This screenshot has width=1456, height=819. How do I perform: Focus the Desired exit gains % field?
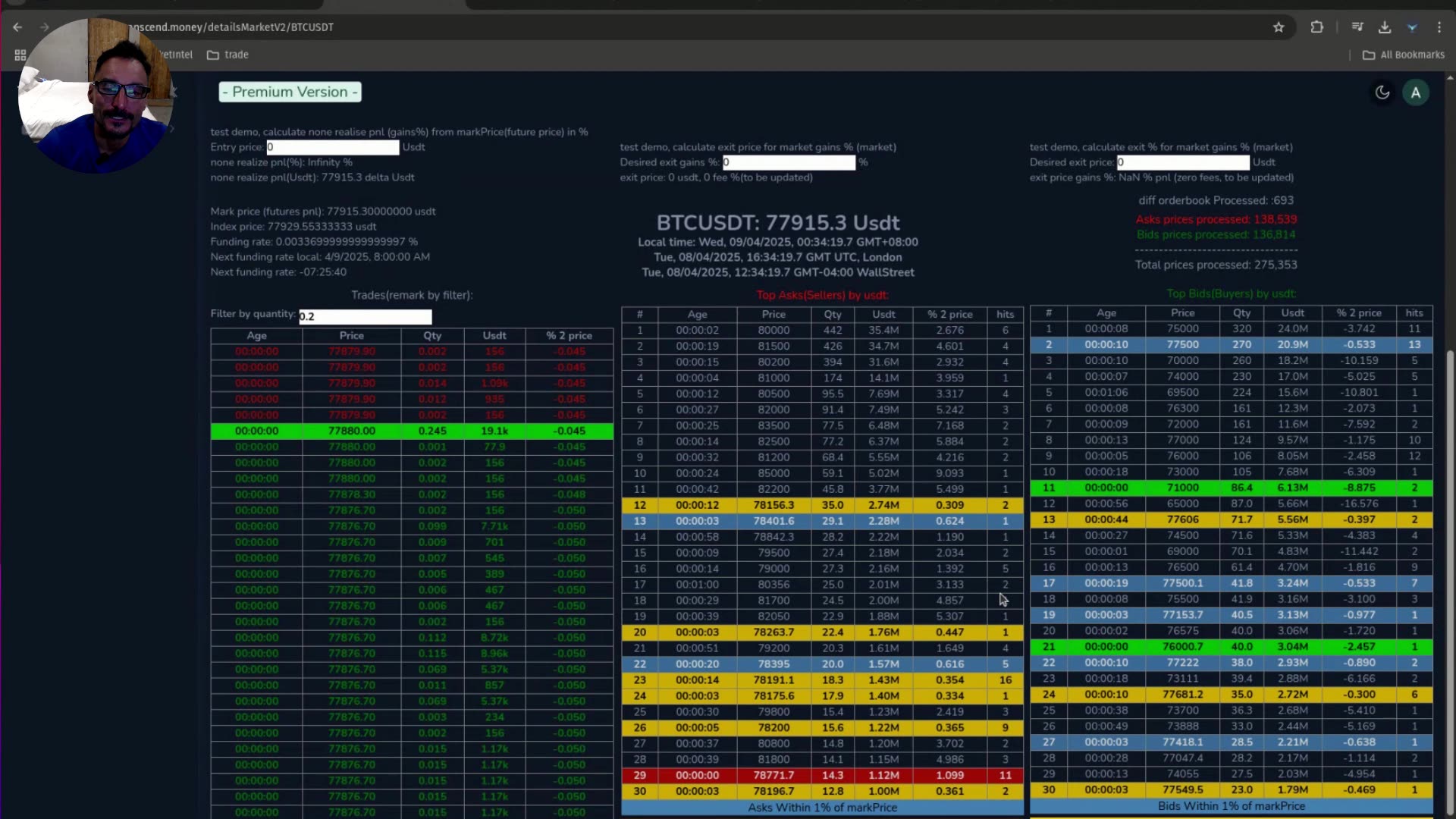tap(789, 162)
